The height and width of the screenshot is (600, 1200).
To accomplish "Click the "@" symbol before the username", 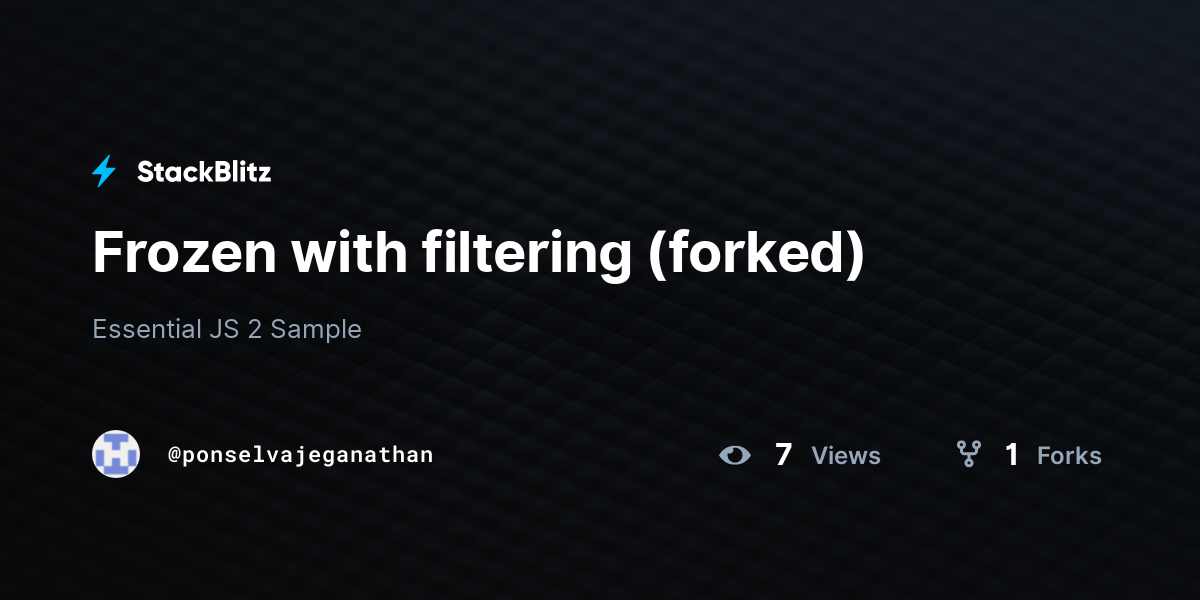I will 174,455.
